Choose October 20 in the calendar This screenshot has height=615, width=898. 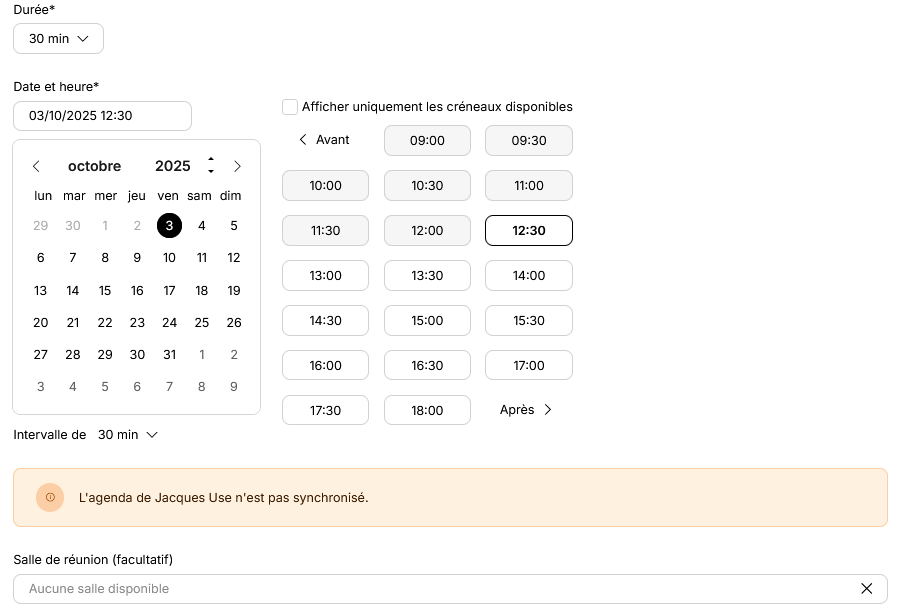(41, 323)
